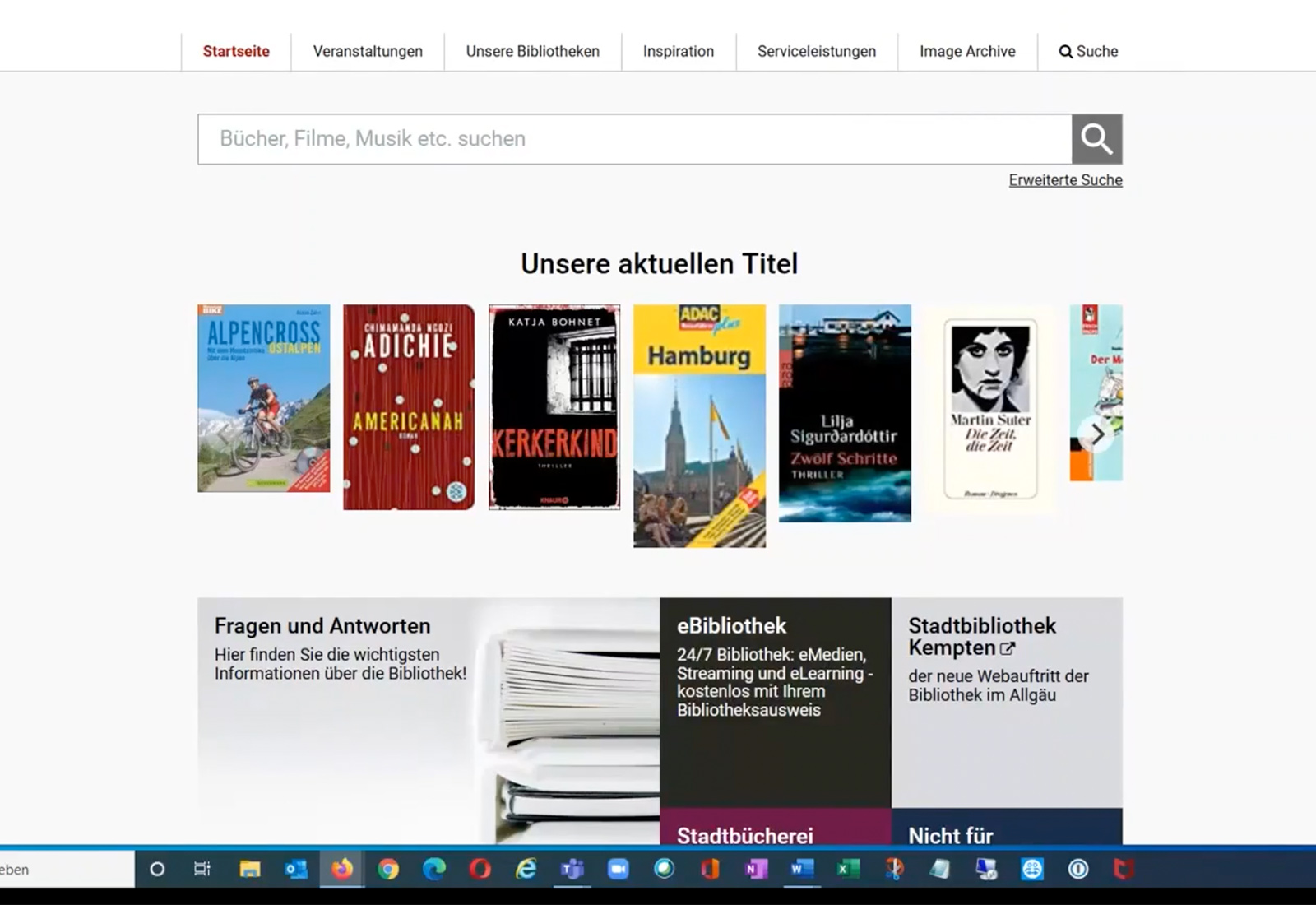Select Unsere Bibliotheken in the navigation
Screen dimensions: 1316x905
(x=532, y=51)
